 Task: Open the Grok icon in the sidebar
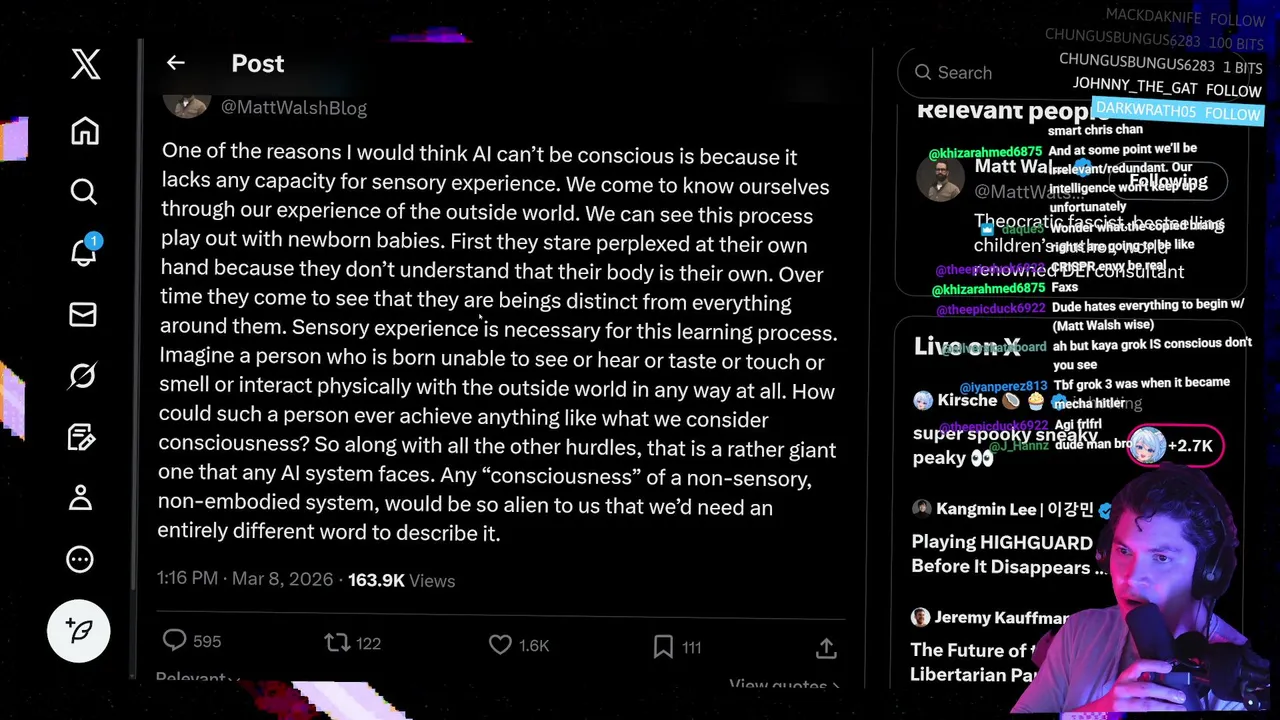click(x=82, y=375)
